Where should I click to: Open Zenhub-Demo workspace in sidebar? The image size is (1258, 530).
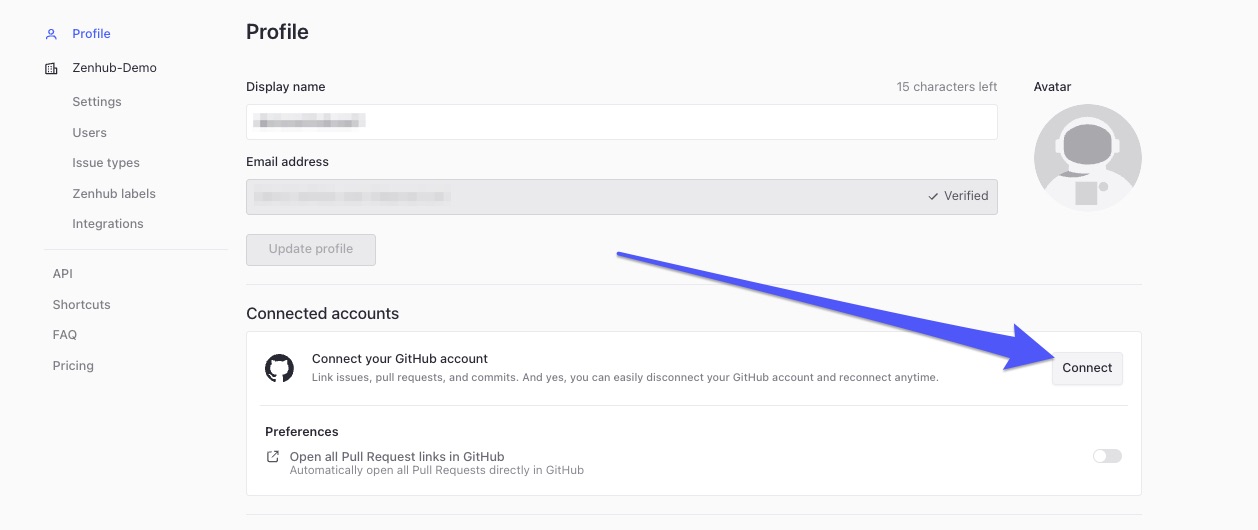(x=114, y=68)
